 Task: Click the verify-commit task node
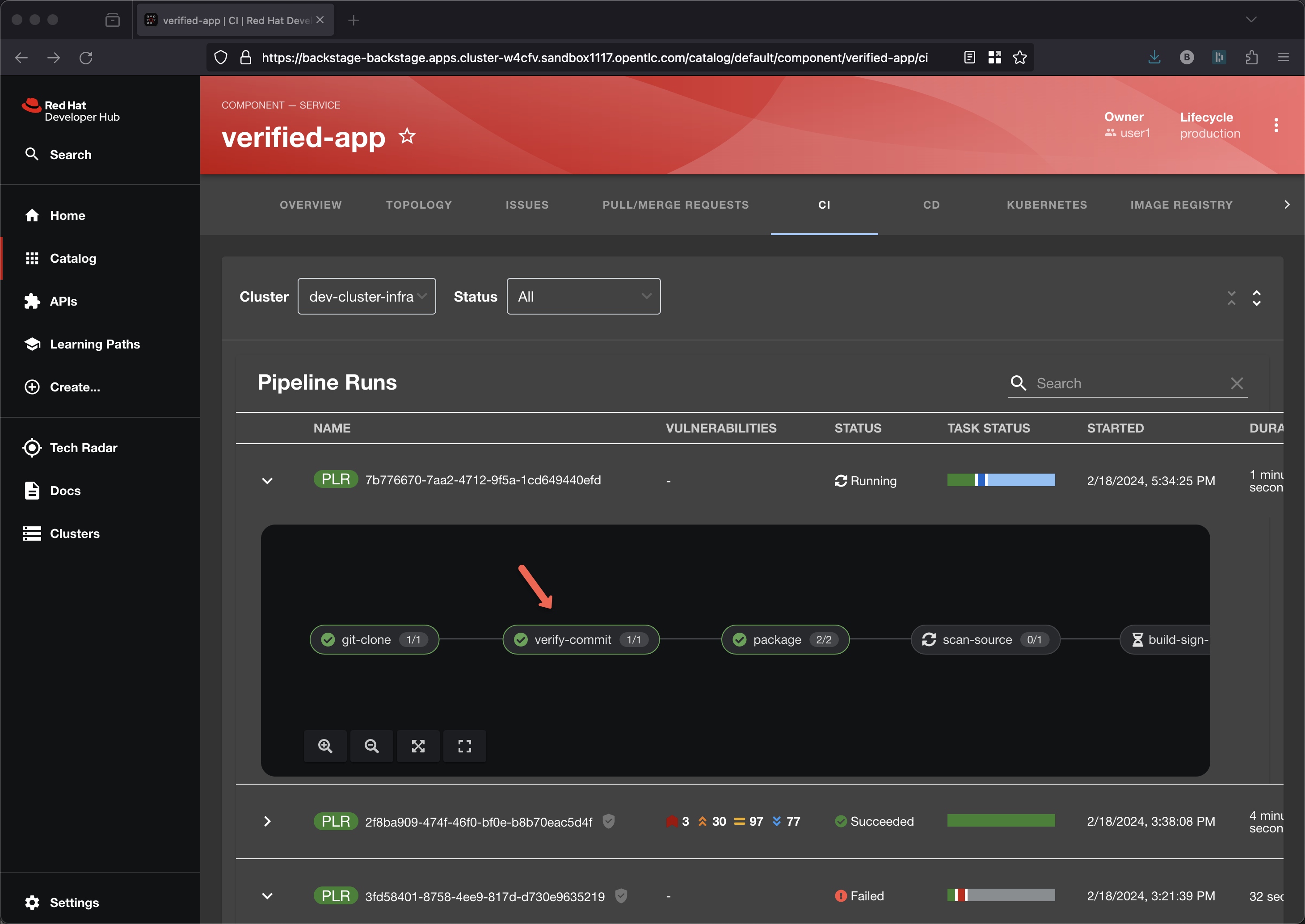tap(581, 639)
